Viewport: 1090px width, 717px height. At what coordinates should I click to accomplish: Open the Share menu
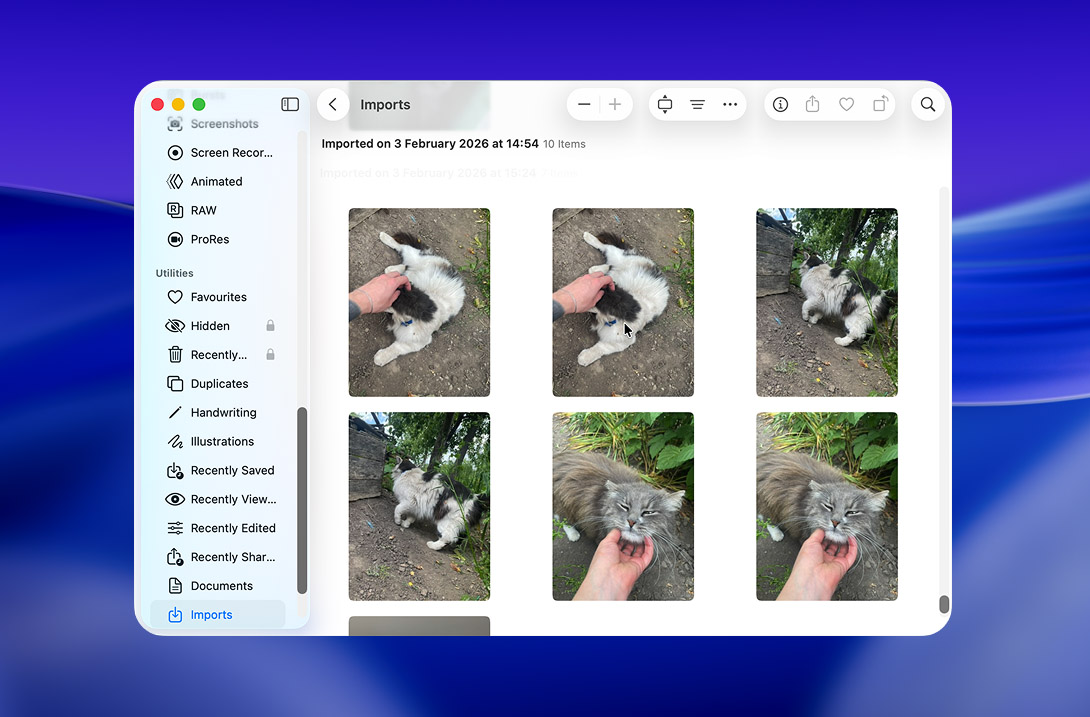click(813, 104)
